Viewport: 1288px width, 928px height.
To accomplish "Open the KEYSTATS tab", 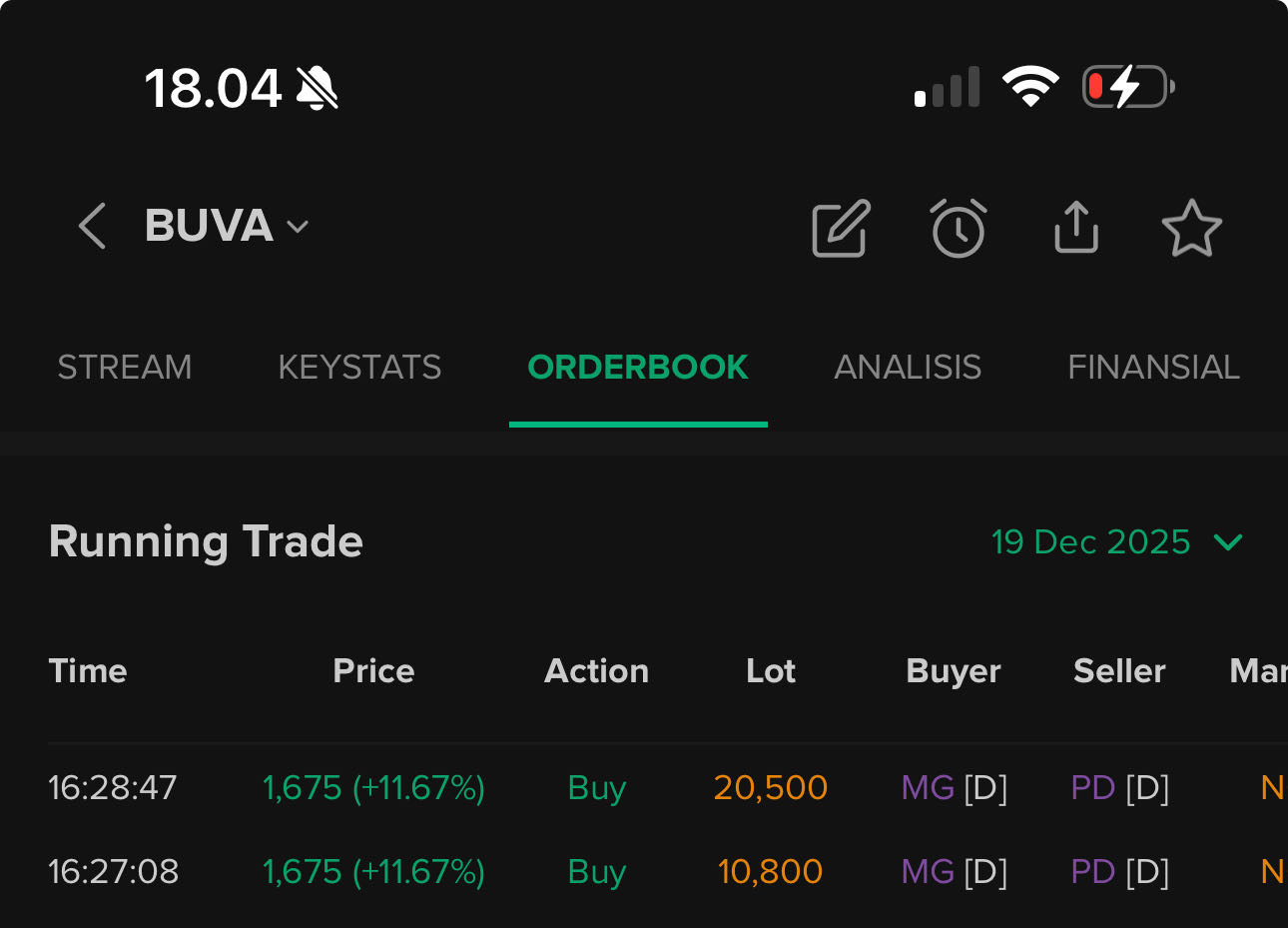I will (359, 368).
